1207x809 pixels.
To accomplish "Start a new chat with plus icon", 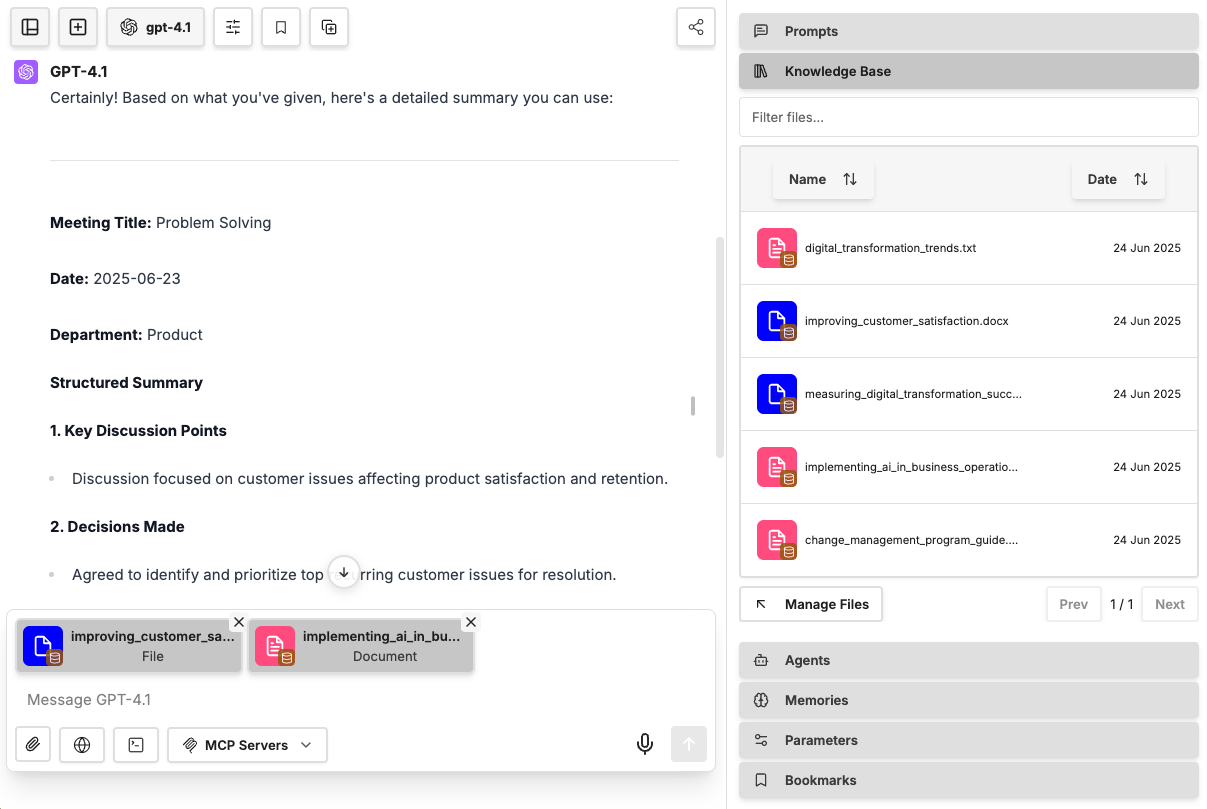I will [x=78, y=28].
